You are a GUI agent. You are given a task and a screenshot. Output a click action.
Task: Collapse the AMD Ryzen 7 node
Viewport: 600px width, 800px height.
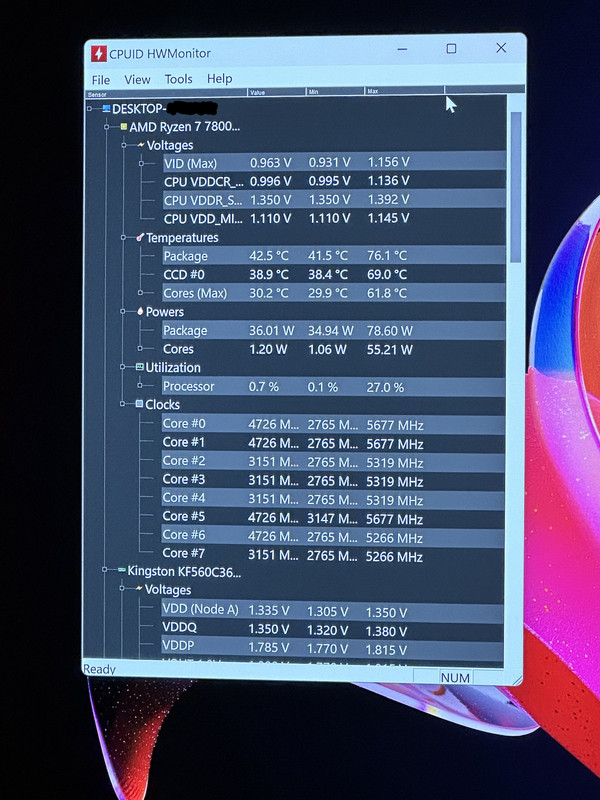(x=107, y=127)
